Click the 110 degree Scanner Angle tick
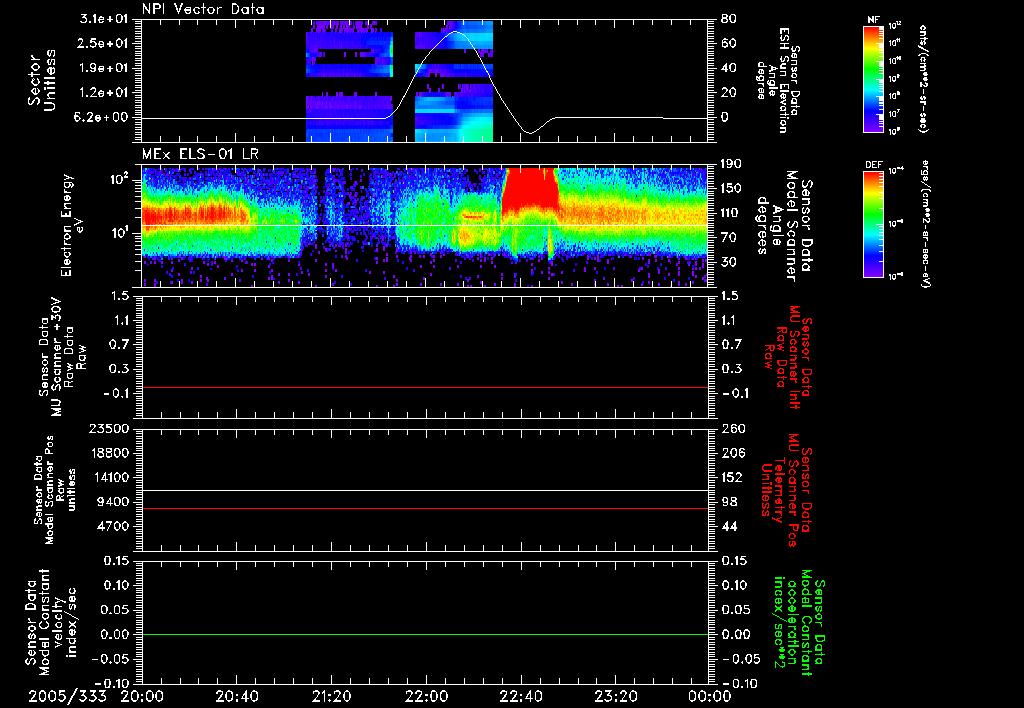This screenshot has width=1024, height=708. point(731,213)
